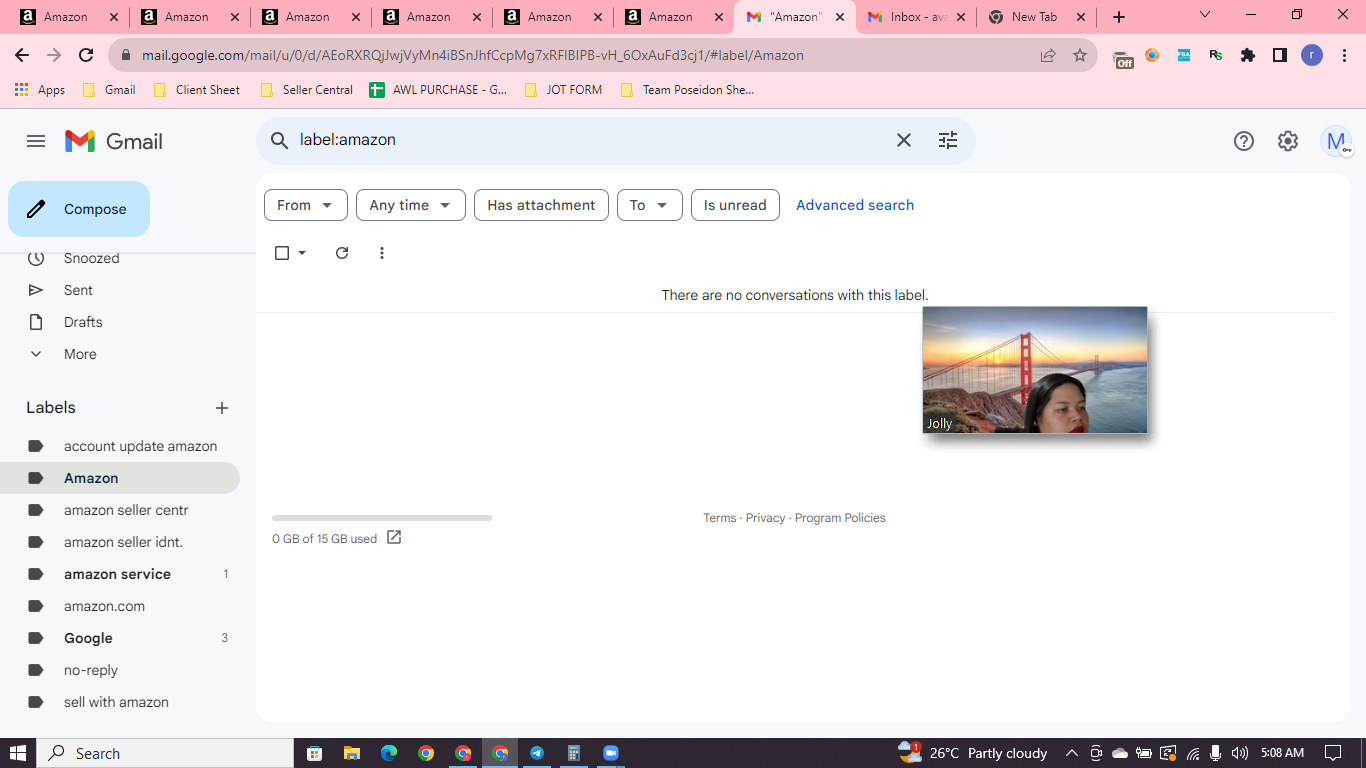This screenshot has height=768, width=1366.
Task: Clear the label:amazon search with the X
Action: pyautogui.click(x=904, y=141)
